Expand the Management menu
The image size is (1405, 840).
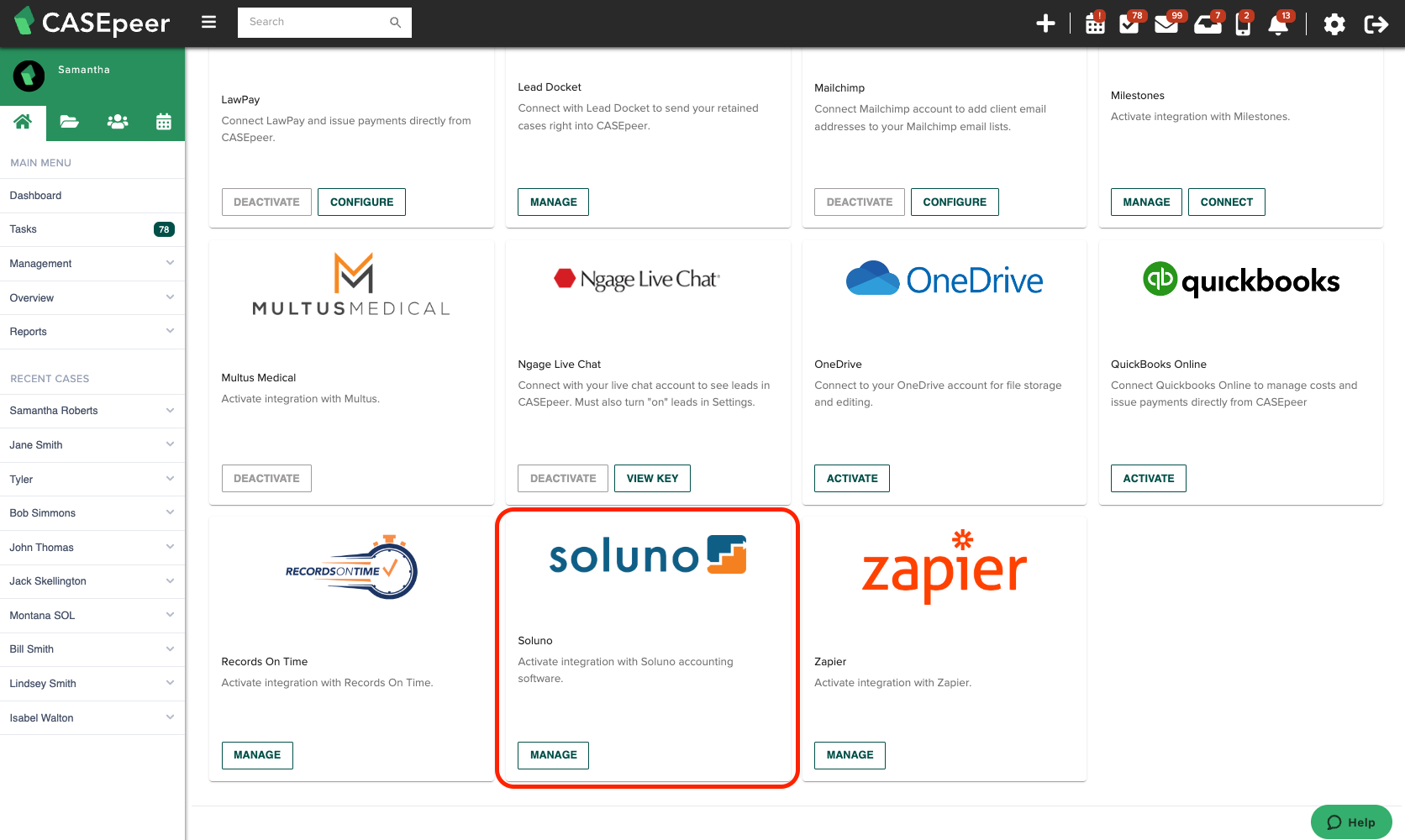tap(92, 264)
